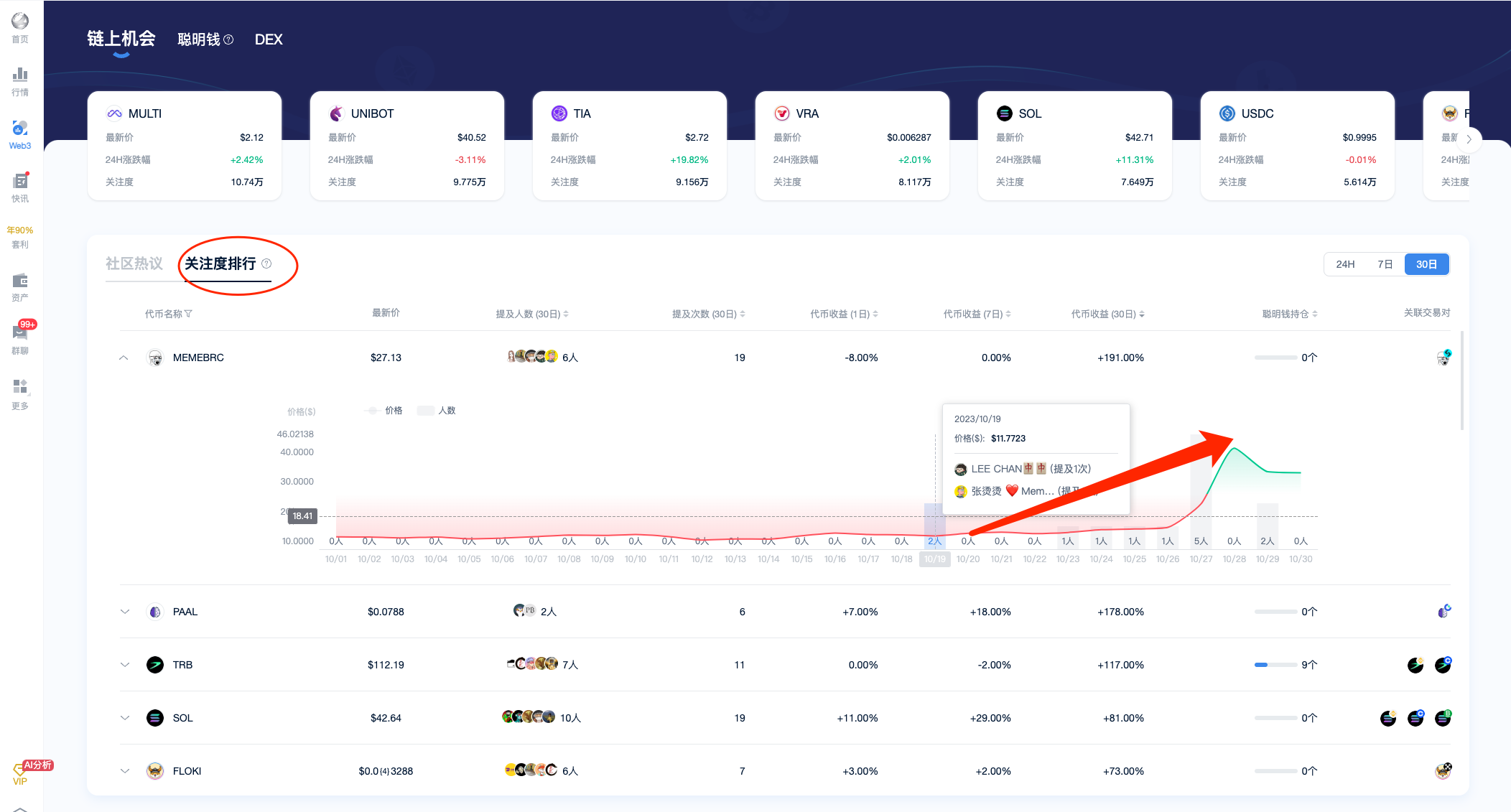This screenshot has height=812, width=1511.
Task: Click the MEMEBRC token icon
Action: pyautogui.click(x=154, y=358)
